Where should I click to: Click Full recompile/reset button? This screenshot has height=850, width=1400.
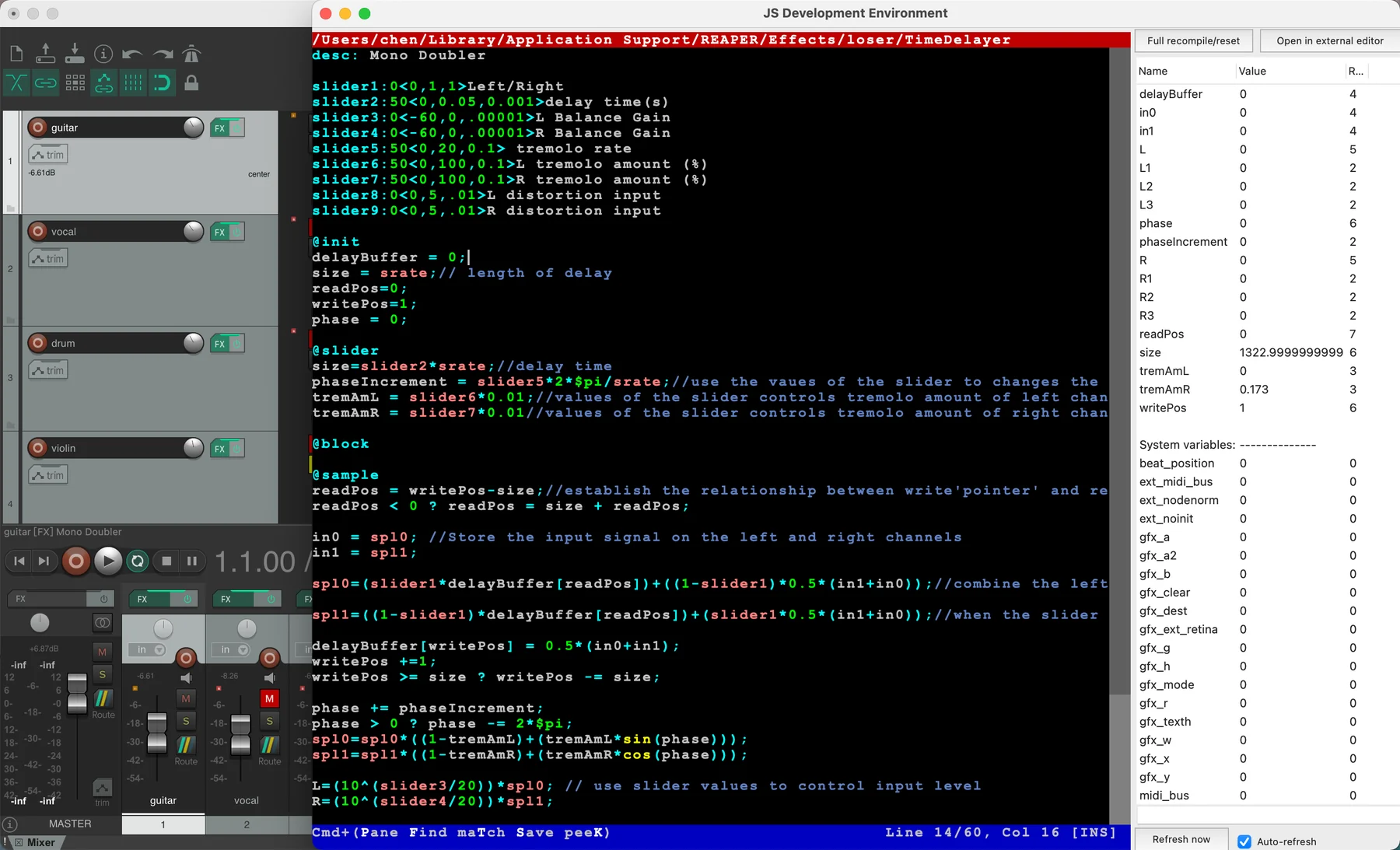(1193, 40)
